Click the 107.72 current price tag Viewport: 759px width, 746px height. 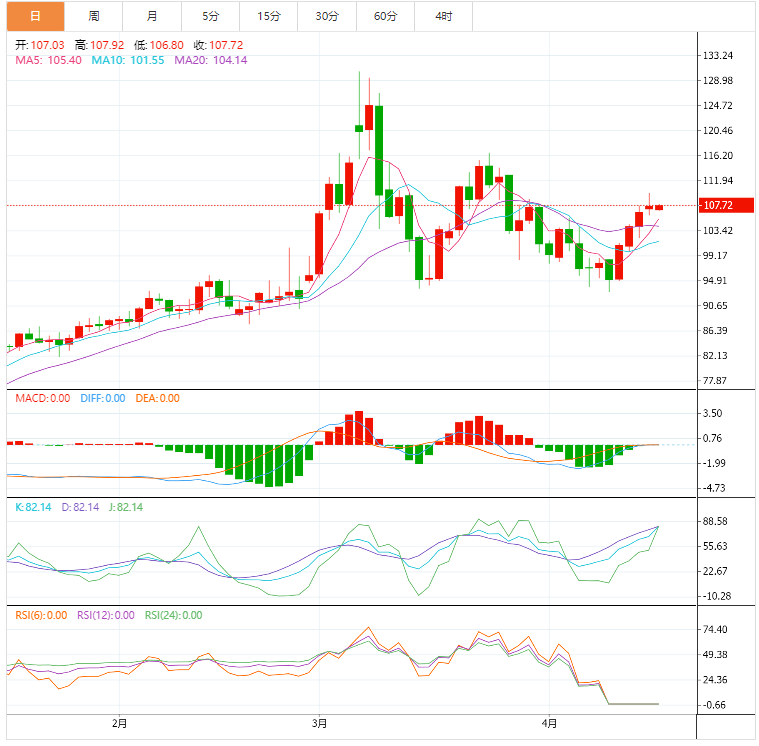[719, 205]
